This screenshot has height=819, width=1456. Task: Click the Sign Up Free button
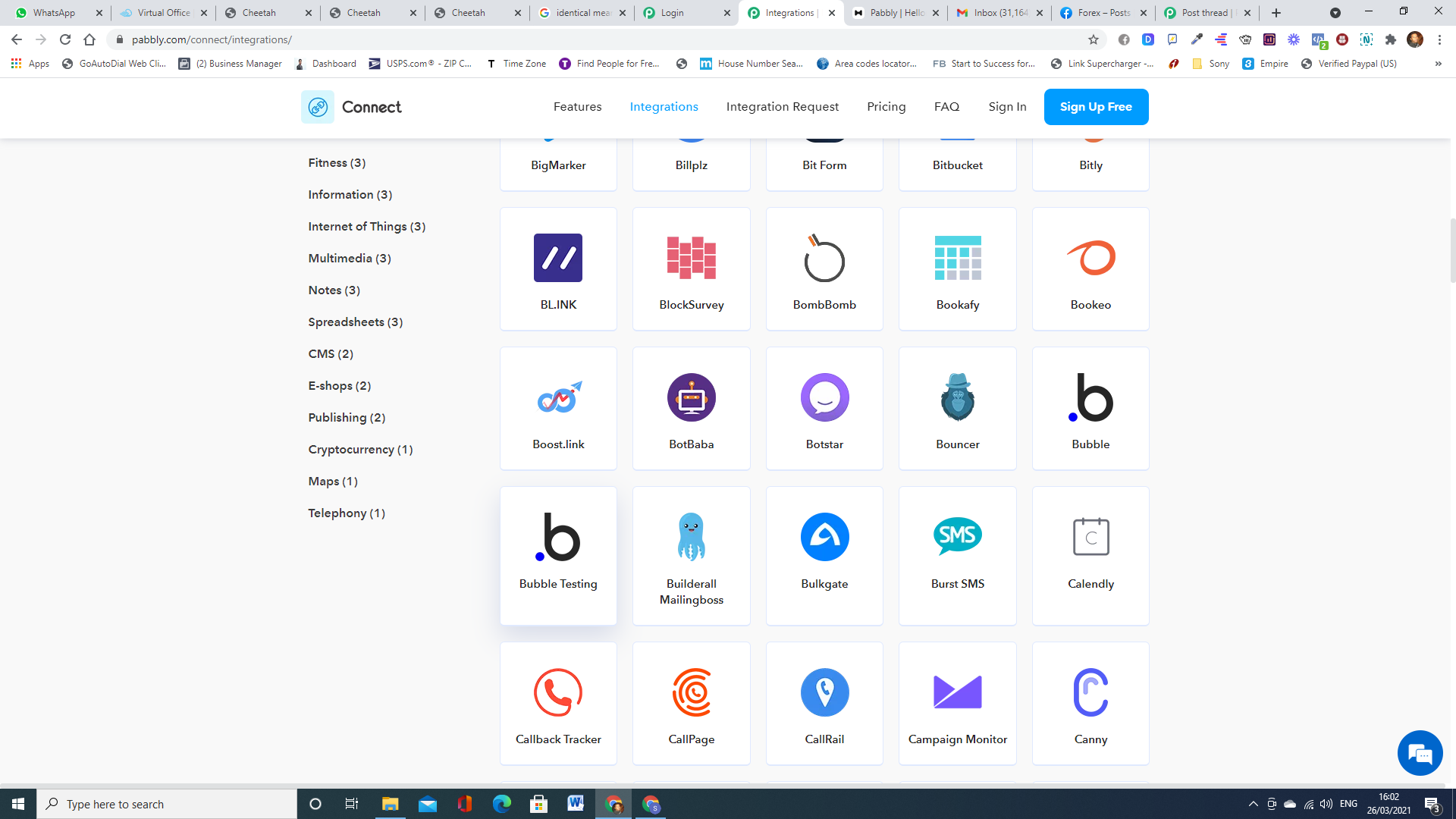1096,107
